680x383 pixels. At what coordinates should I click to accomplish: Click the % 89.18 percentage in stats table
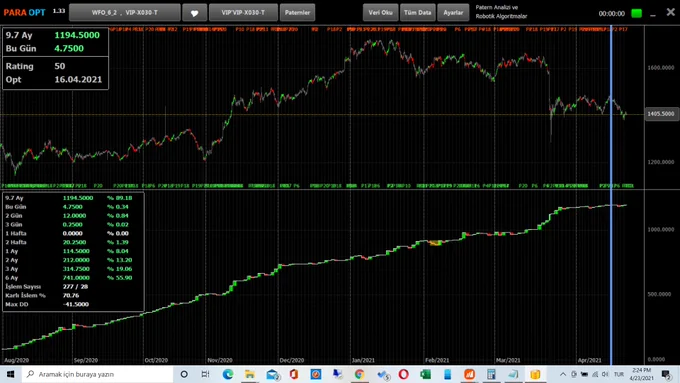(120, 198)
